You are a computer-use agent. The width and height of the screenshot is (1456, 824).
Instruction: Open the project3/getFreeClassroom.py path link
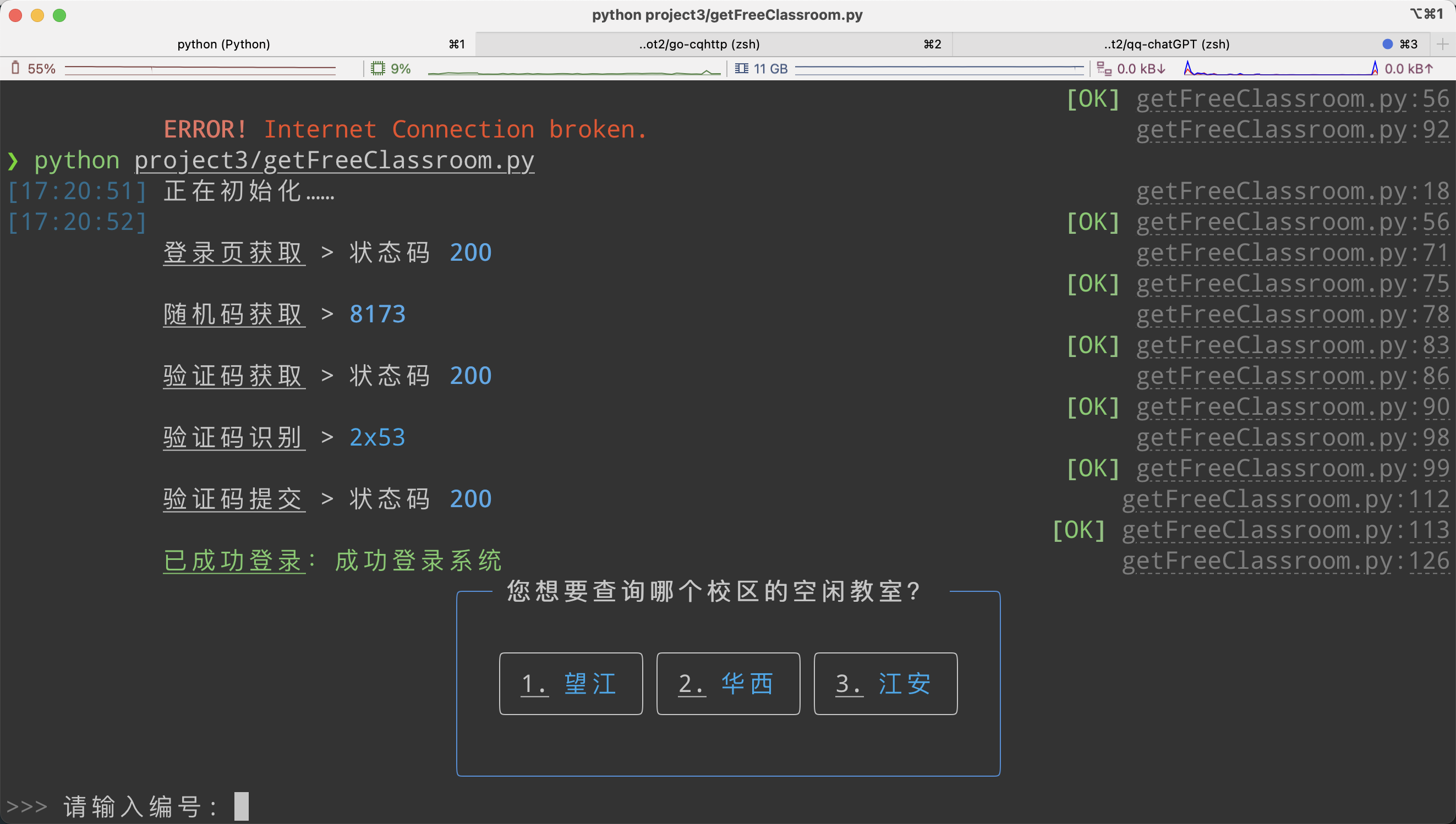tap(334, 161)
